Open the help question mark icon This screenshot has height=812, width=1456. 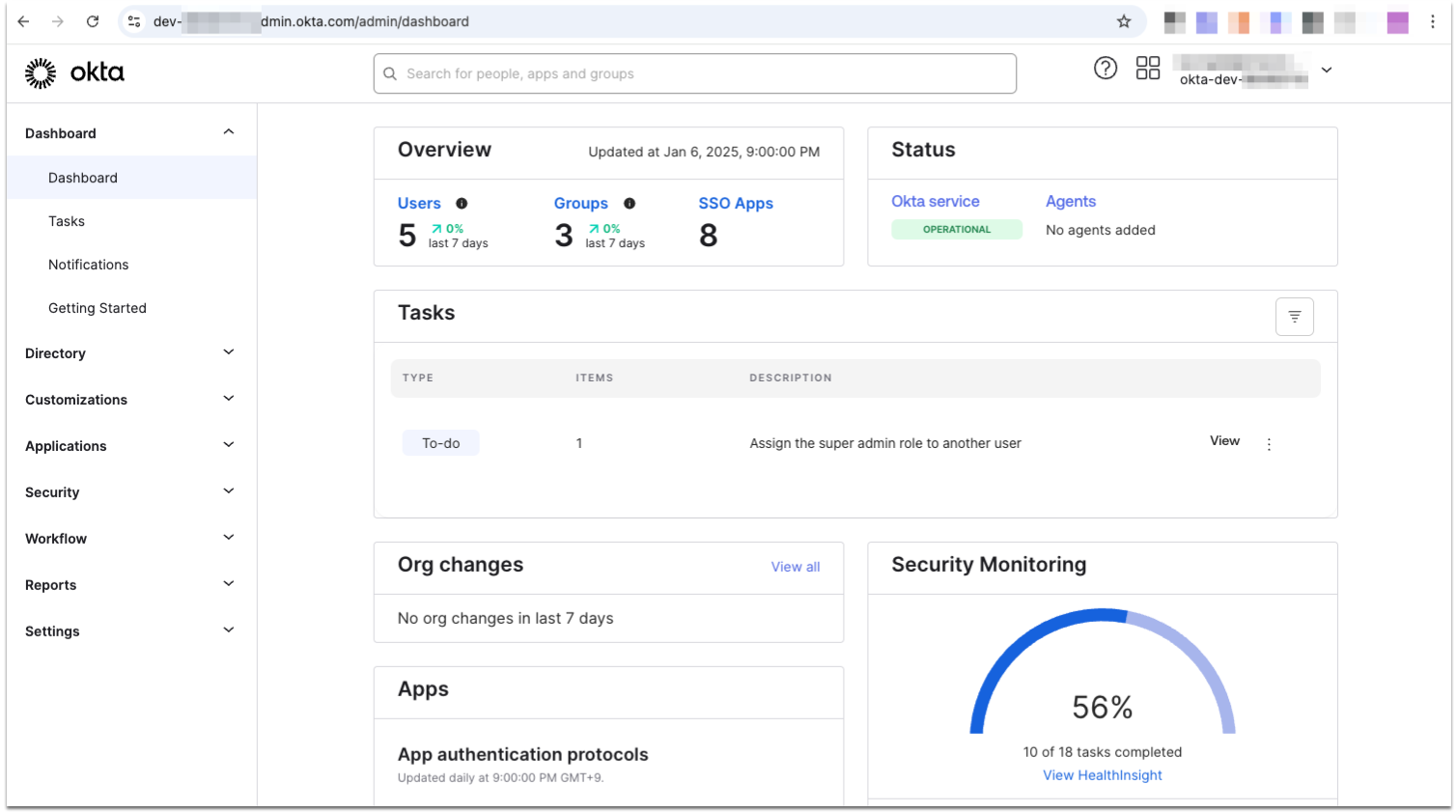click(1105, 68)
